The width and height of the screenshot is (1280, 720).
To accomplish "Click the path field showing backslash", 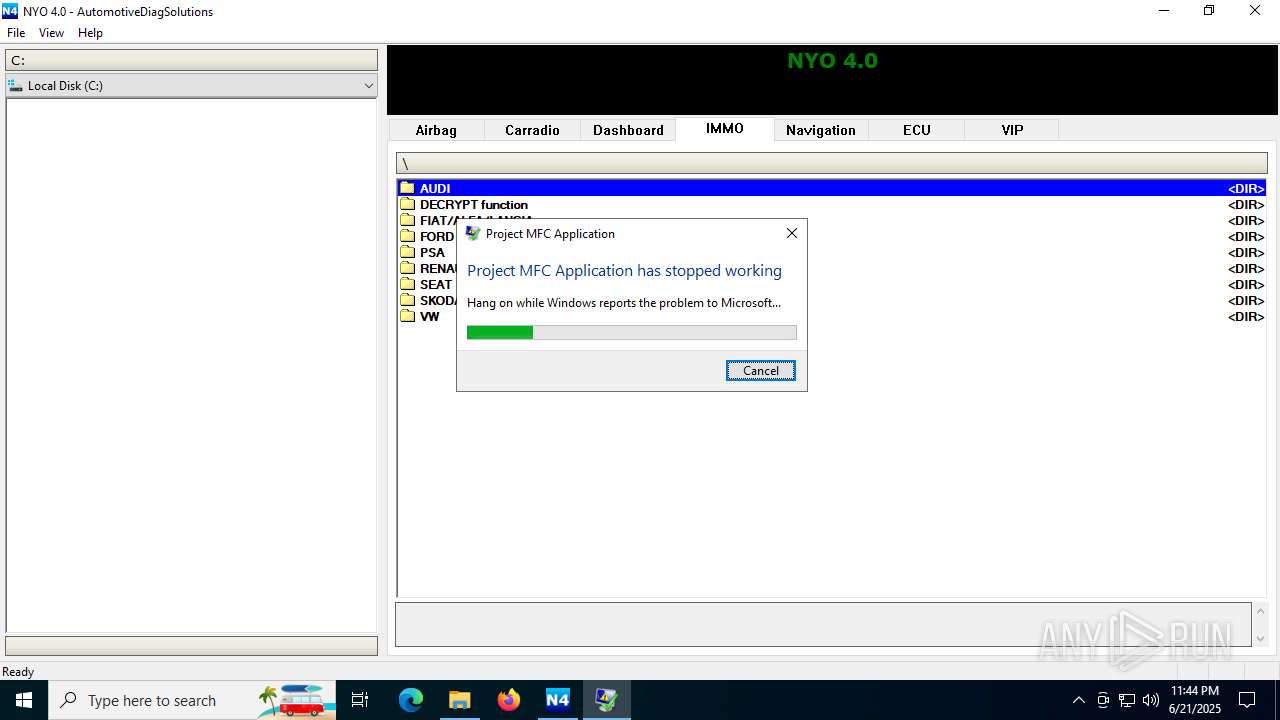I will click(832, 163).
